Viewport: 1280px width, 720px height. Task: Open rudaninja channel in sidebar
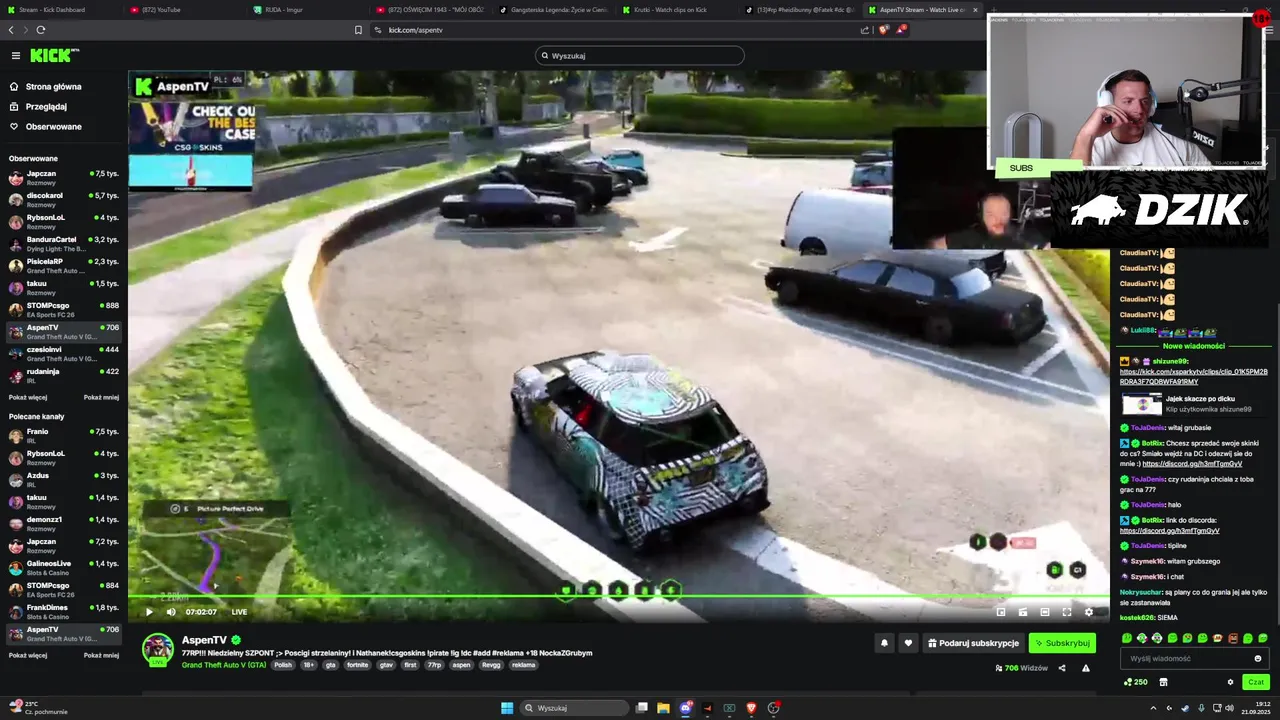coord(64,376)
